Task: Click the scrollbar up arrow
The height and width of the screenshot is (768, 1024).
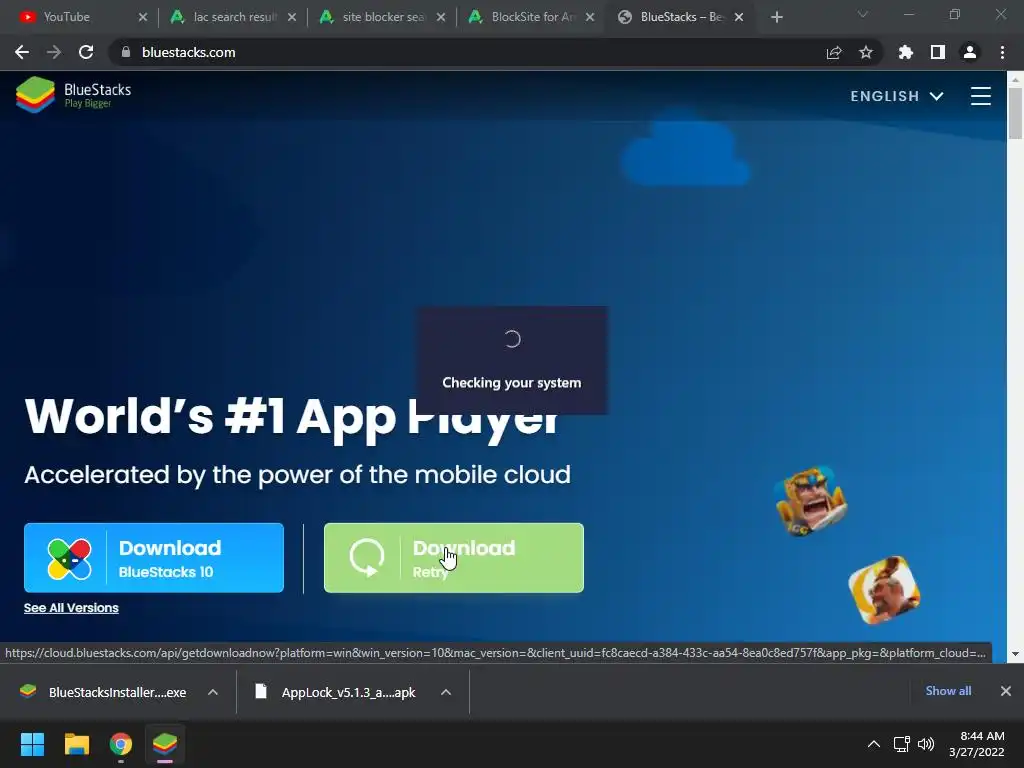Action: click(1015, 80)
